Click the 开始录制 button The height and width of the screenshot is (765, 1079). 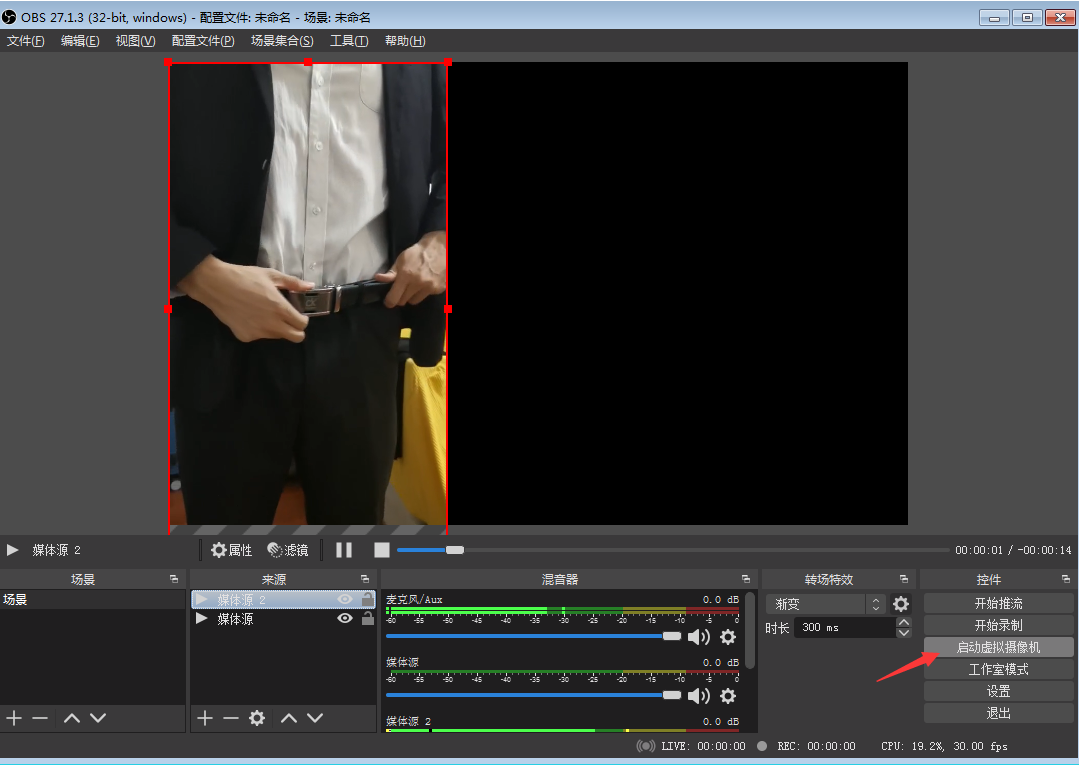tap(998, 625)
